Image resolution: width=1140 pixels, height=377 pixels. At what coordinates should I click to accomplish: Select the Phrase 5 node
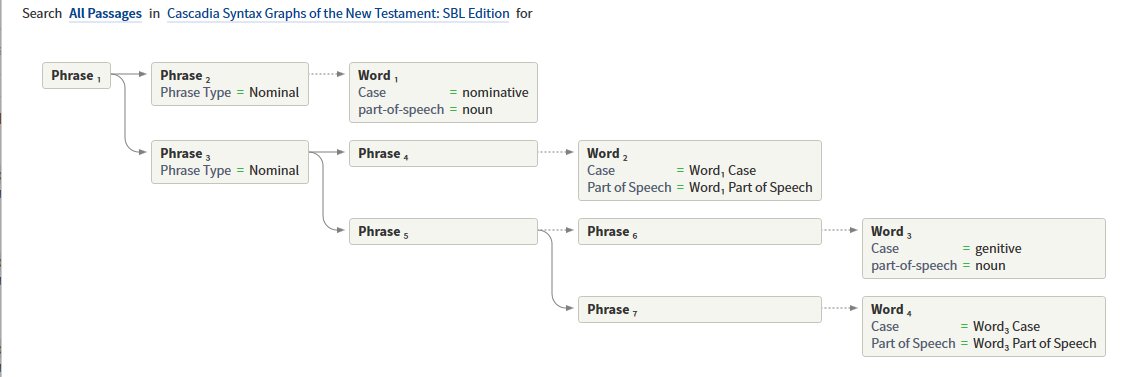443,231
